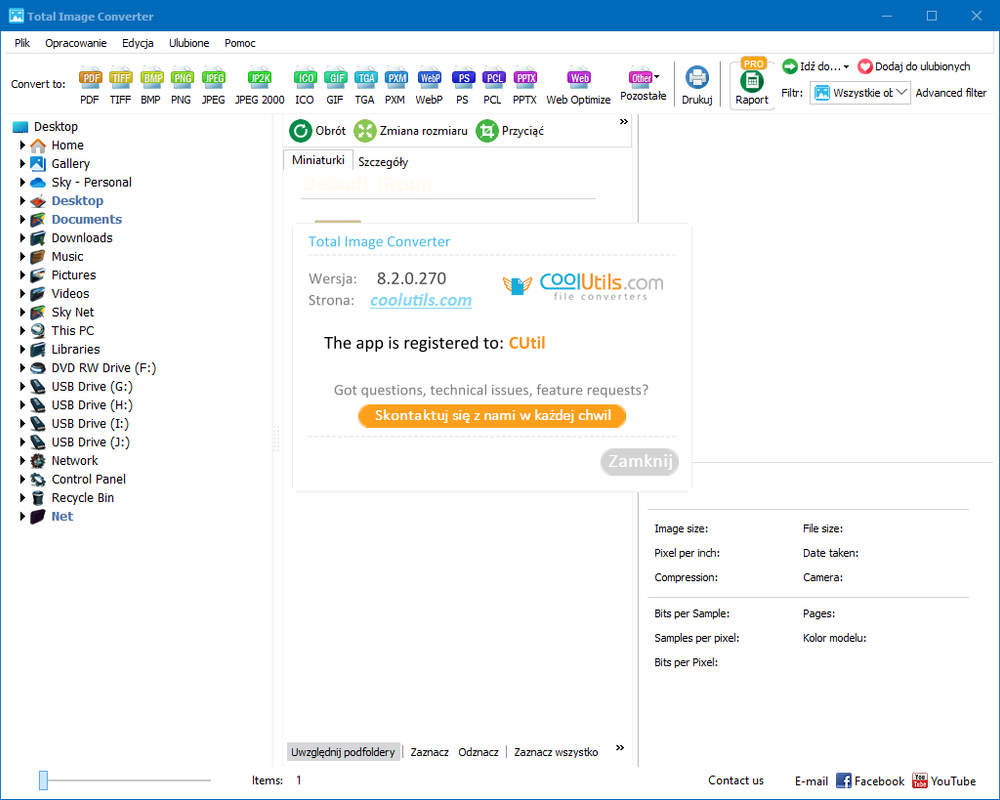
Task: Click the Odznacz button
Action: click(x=478, y=752)
